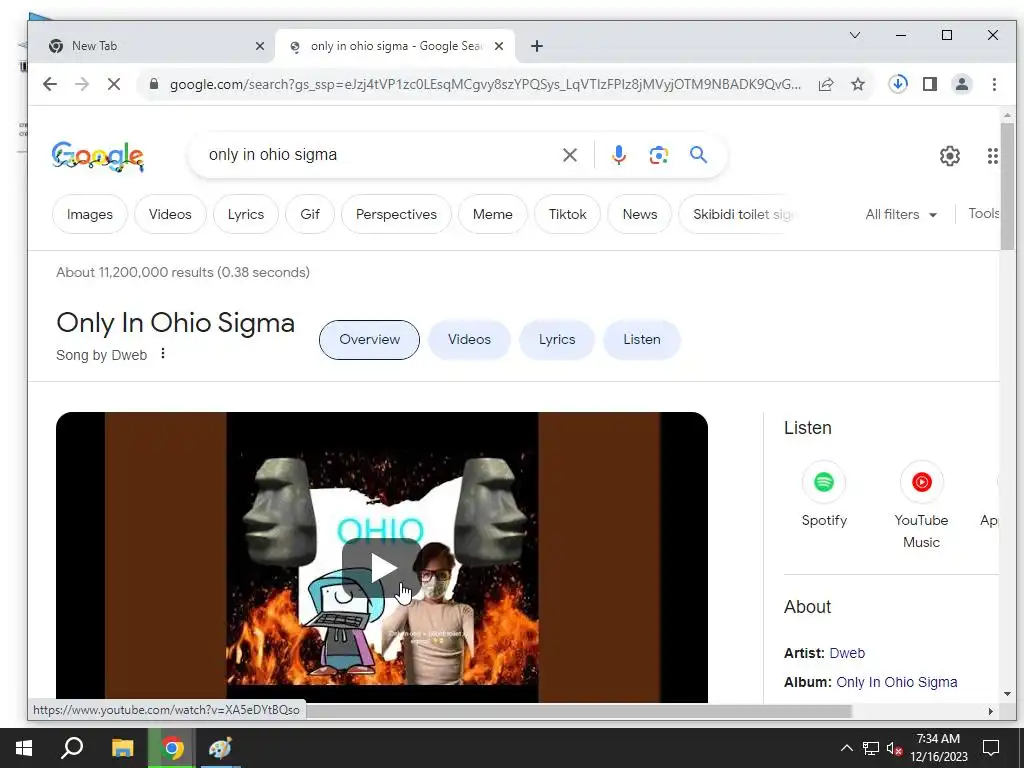Filter results by Videos in top filter bar
Screen dimensions: 1024x768
click(x=170, y=214)
